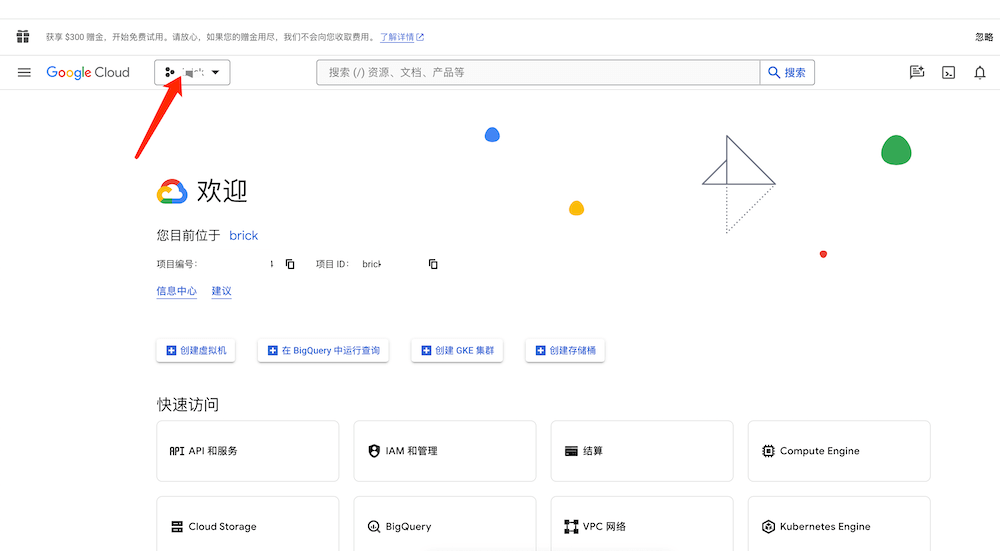The width and height of the screenshot is (1000, 551).
Task: Click the 创建虚拟机 button
Action: [196, 351]
